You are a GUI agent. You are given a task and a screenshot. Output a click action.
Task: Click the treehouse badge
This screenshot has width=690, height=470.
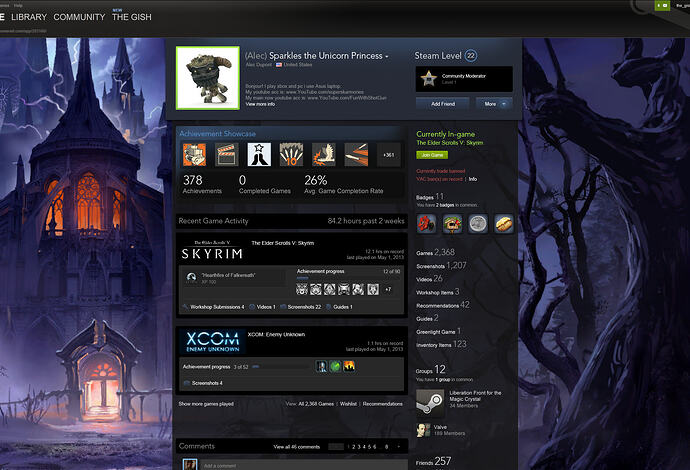(x=452, y=224)
